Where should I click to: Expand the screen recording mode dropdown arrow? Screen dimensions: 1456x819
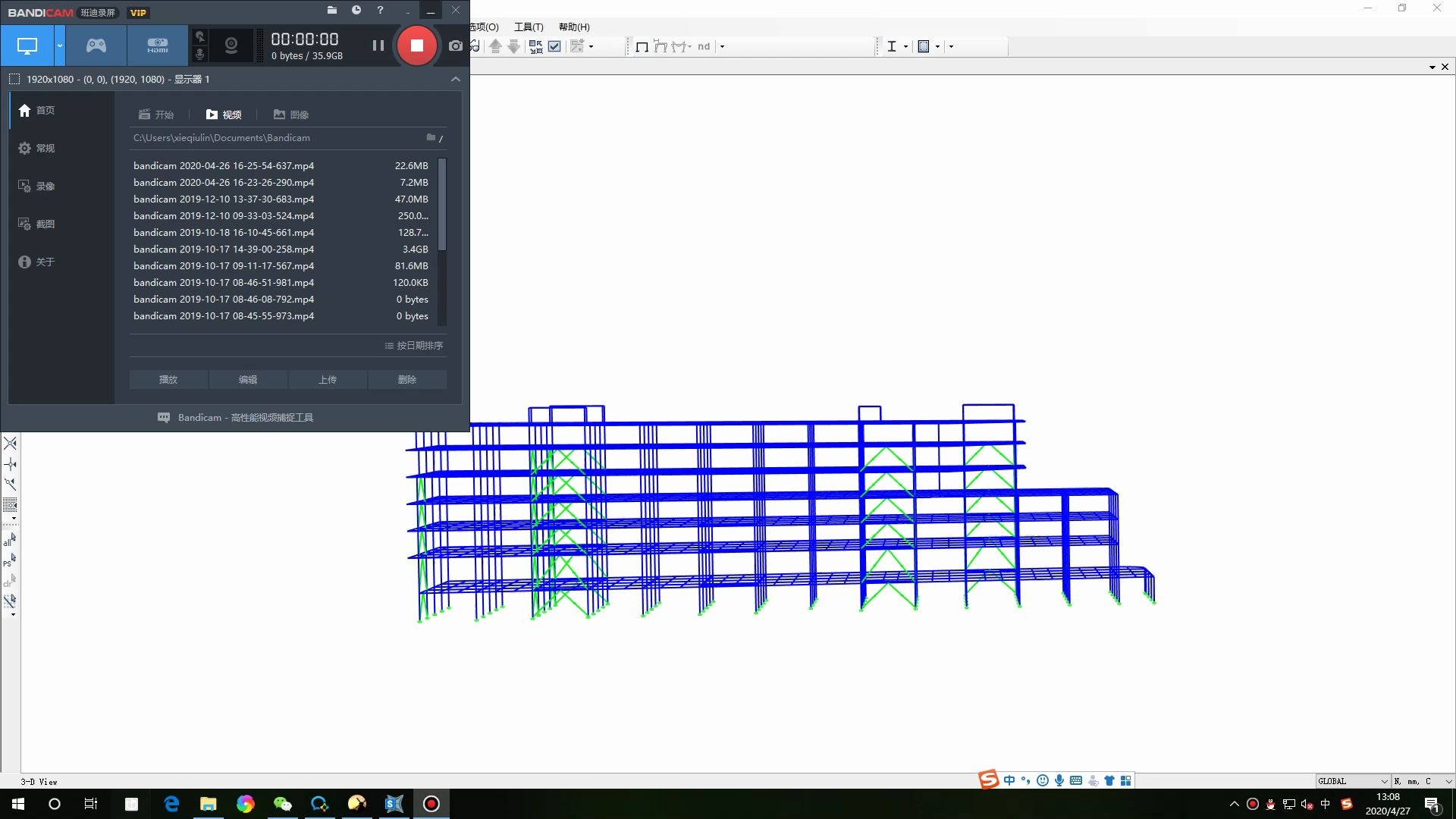tap(59, 45)
